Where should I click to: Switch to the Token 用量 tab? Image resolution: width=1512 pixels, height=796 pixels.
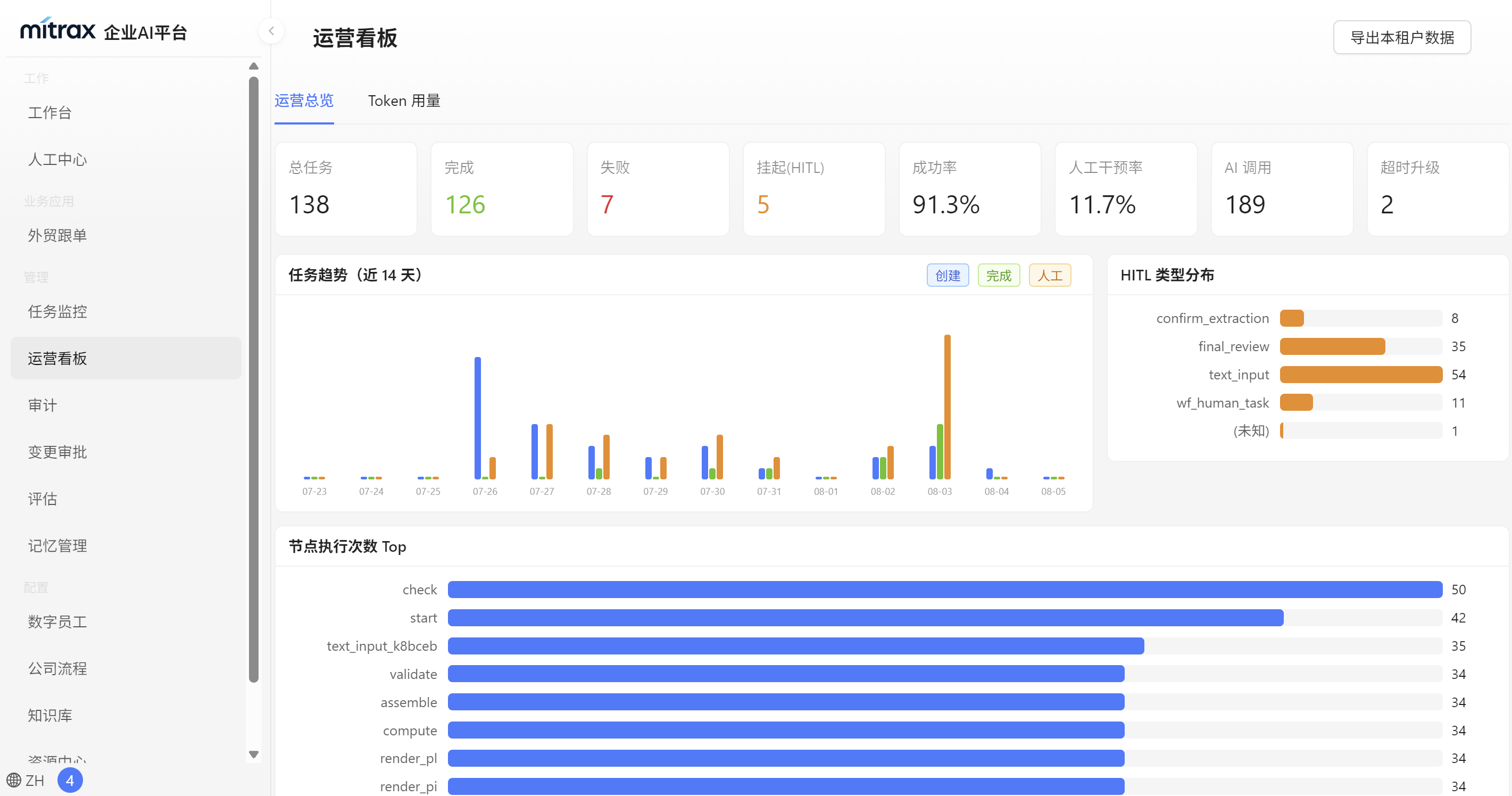click(404, 101)
